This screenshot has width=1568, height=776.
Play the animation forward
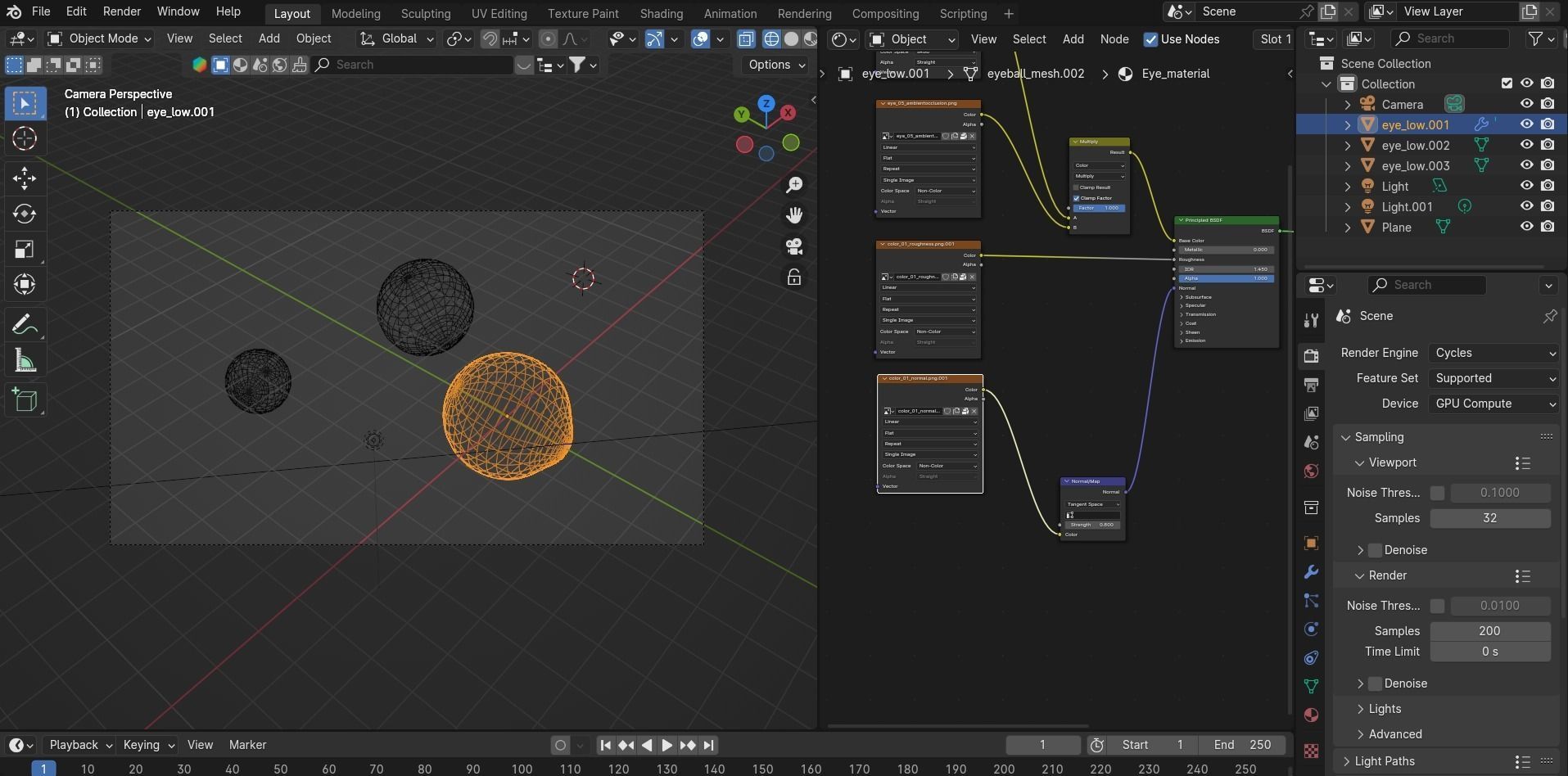pos(667,745)
